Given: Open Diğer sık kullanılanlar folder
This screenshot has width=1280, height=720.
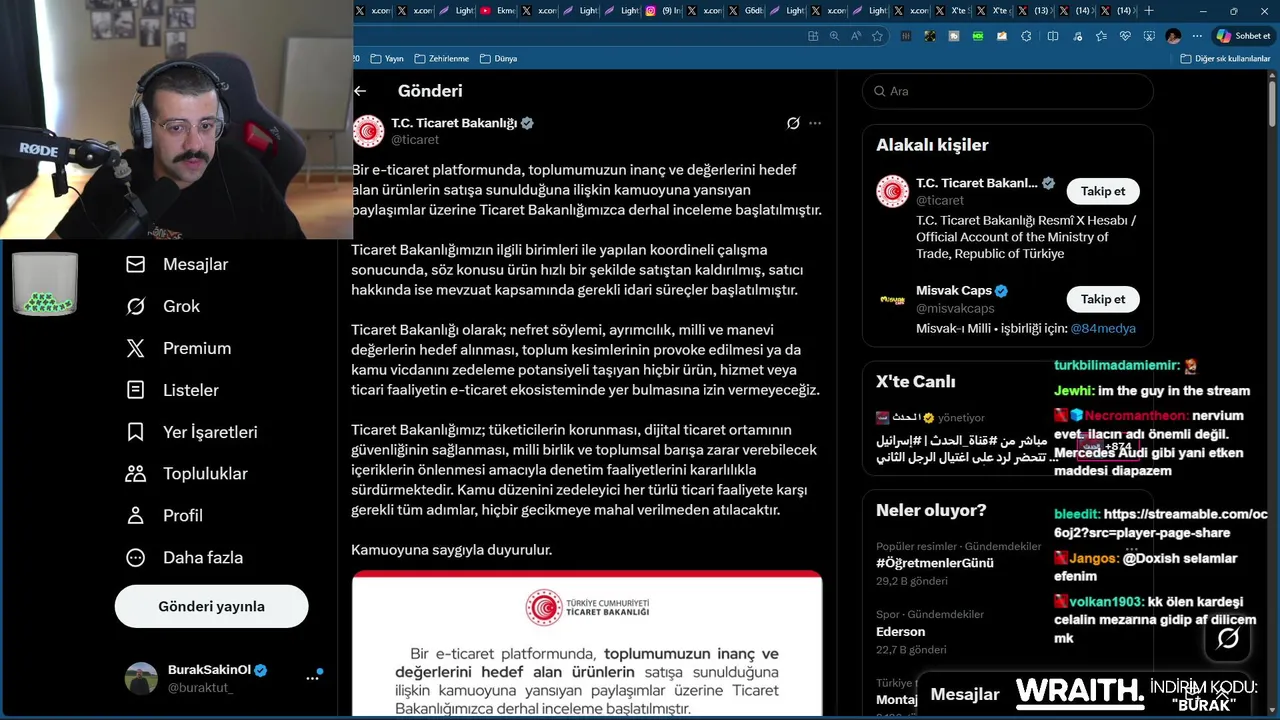Looking at the screenshot, I should pos(1225,59).
